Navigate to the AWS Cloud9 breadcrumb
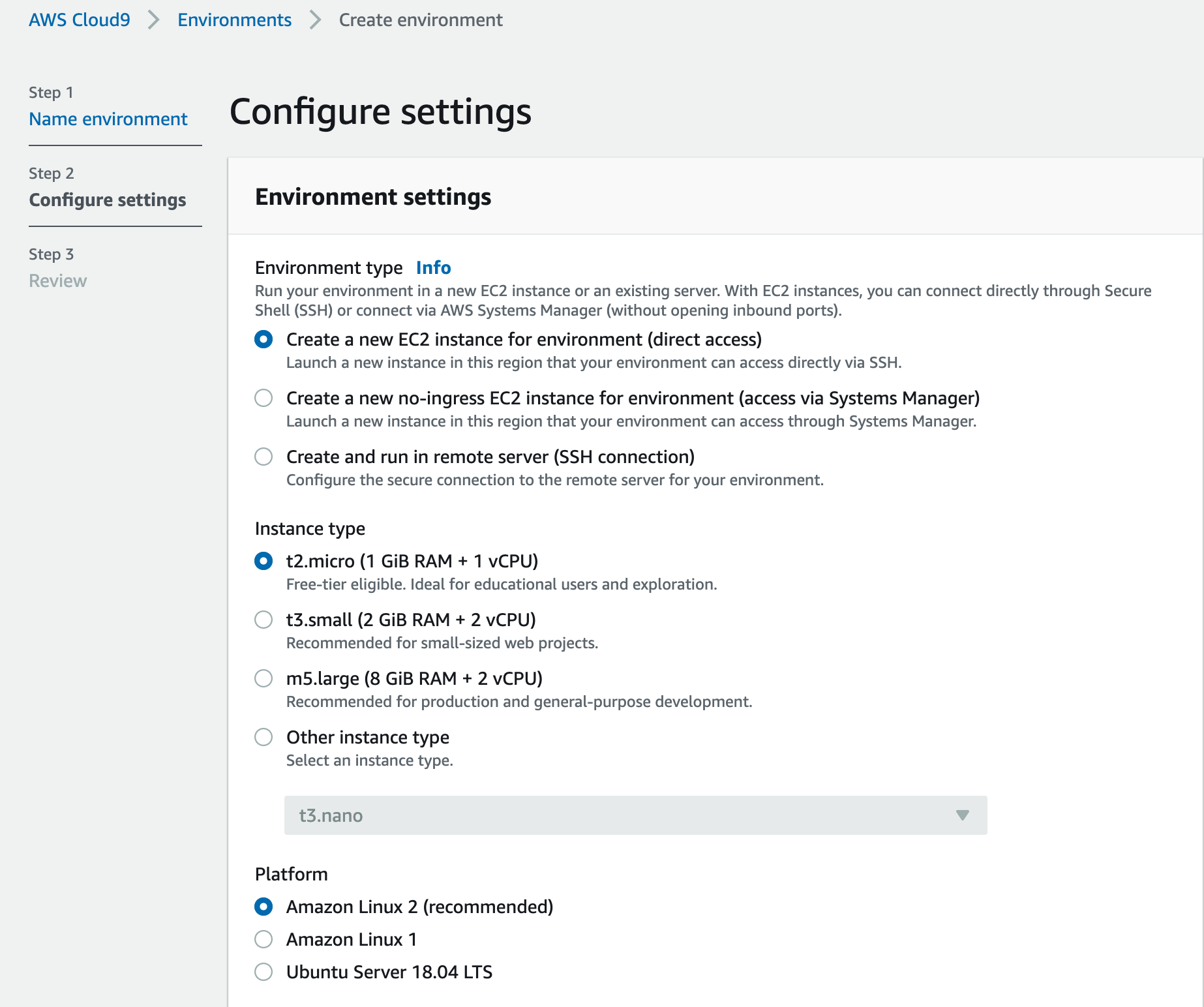 point(78,20)
